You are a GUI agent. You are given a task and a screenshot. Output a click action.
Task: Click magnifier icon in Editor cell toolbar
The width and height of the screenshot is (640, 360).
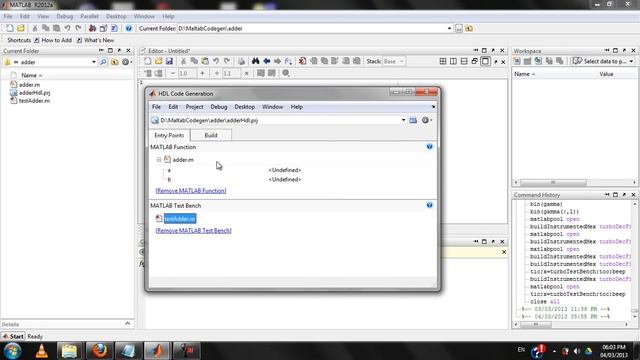click(286, 73)
